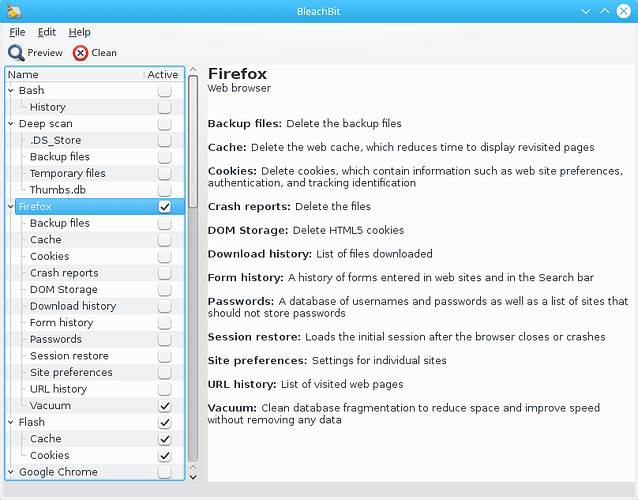This screenshot has height=500, width=638.
Task: Enable the Firefox Cookies checkbox
Action: click(x=164, y=257)
